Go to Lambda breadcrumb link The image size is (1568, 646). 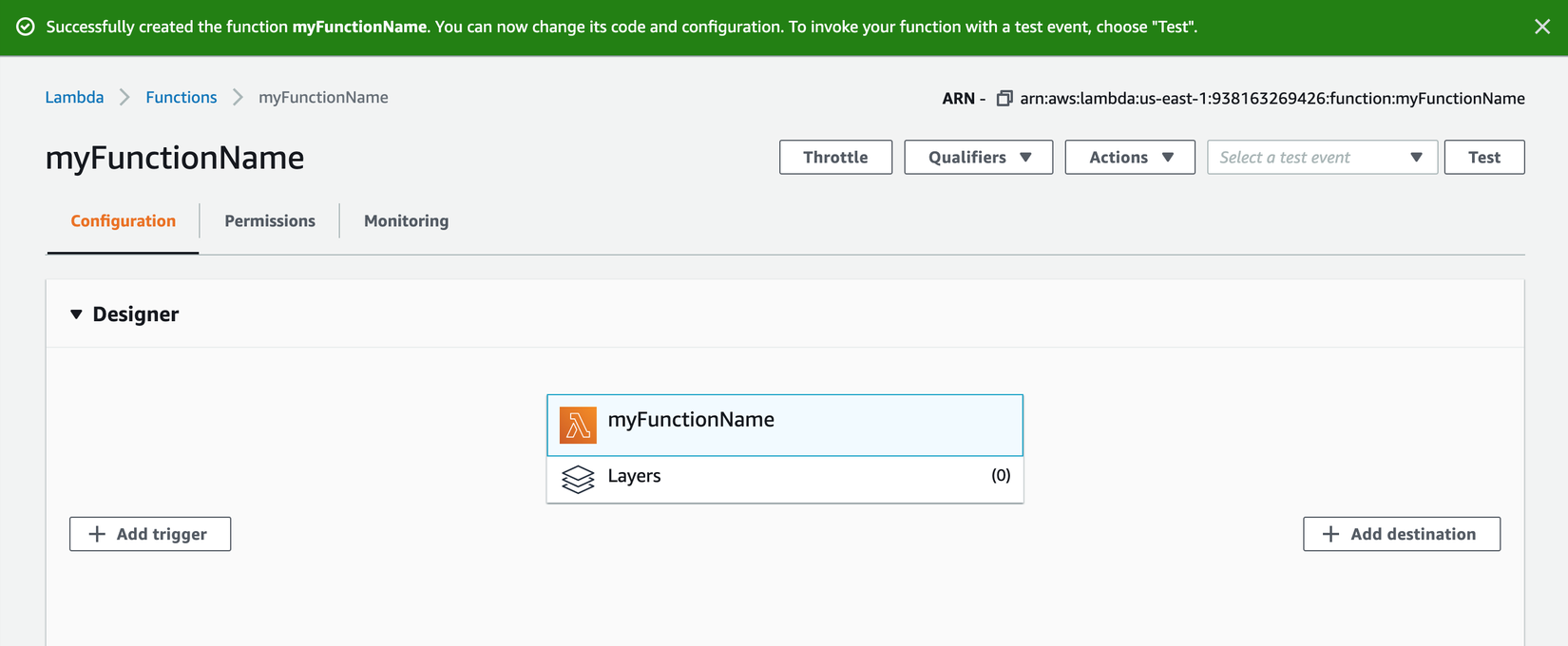click(74, 98)
